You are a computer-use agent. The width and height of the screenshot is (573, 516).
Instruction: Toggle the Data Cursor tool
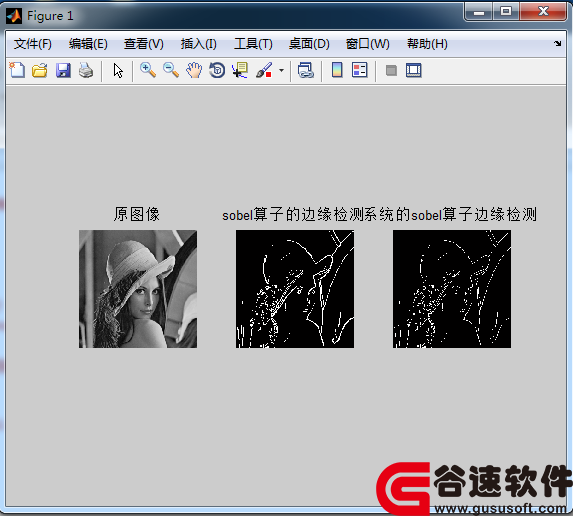point(240,70)
